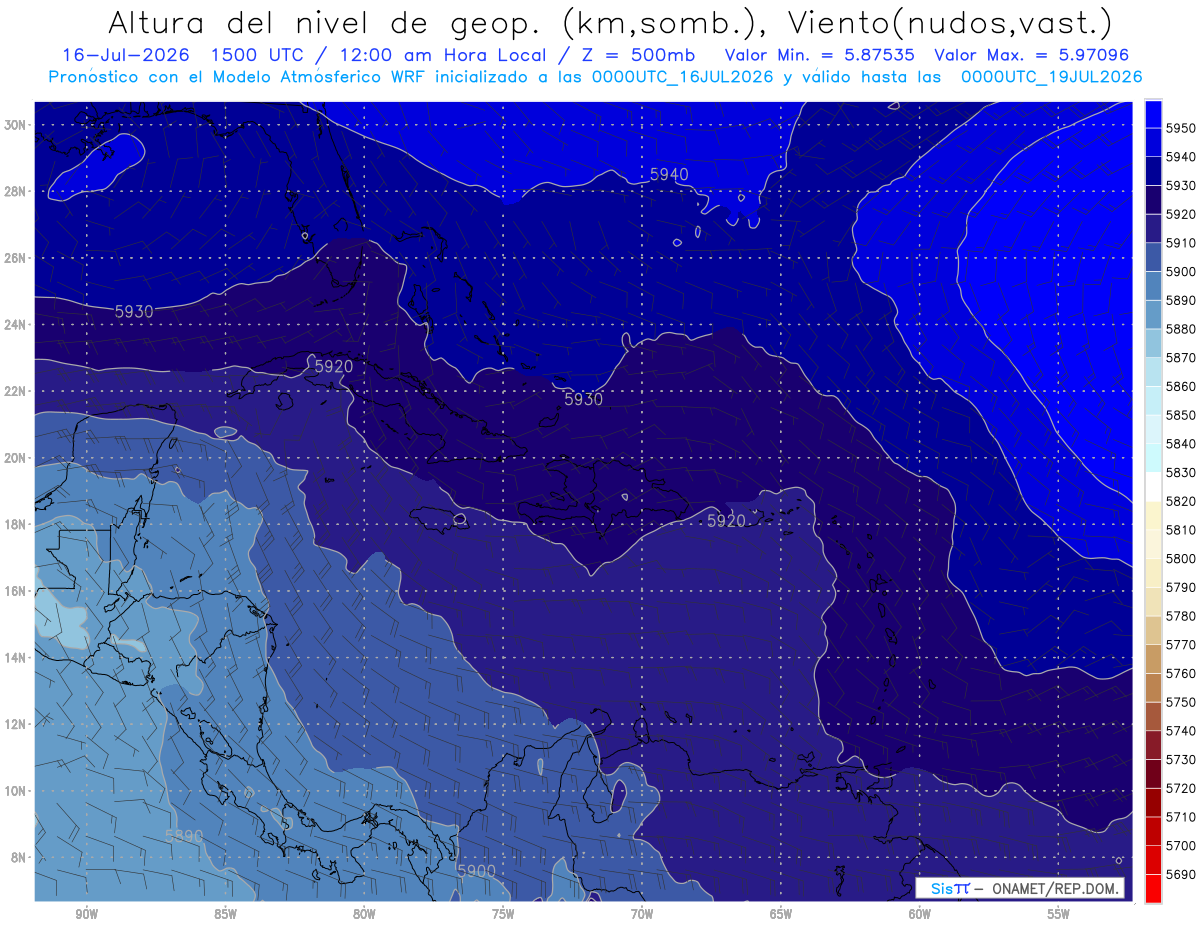The width and height of the screenshot is (1200, 927).
Task: Click the colorbar legend value 5720
Action: (1182, 788)
